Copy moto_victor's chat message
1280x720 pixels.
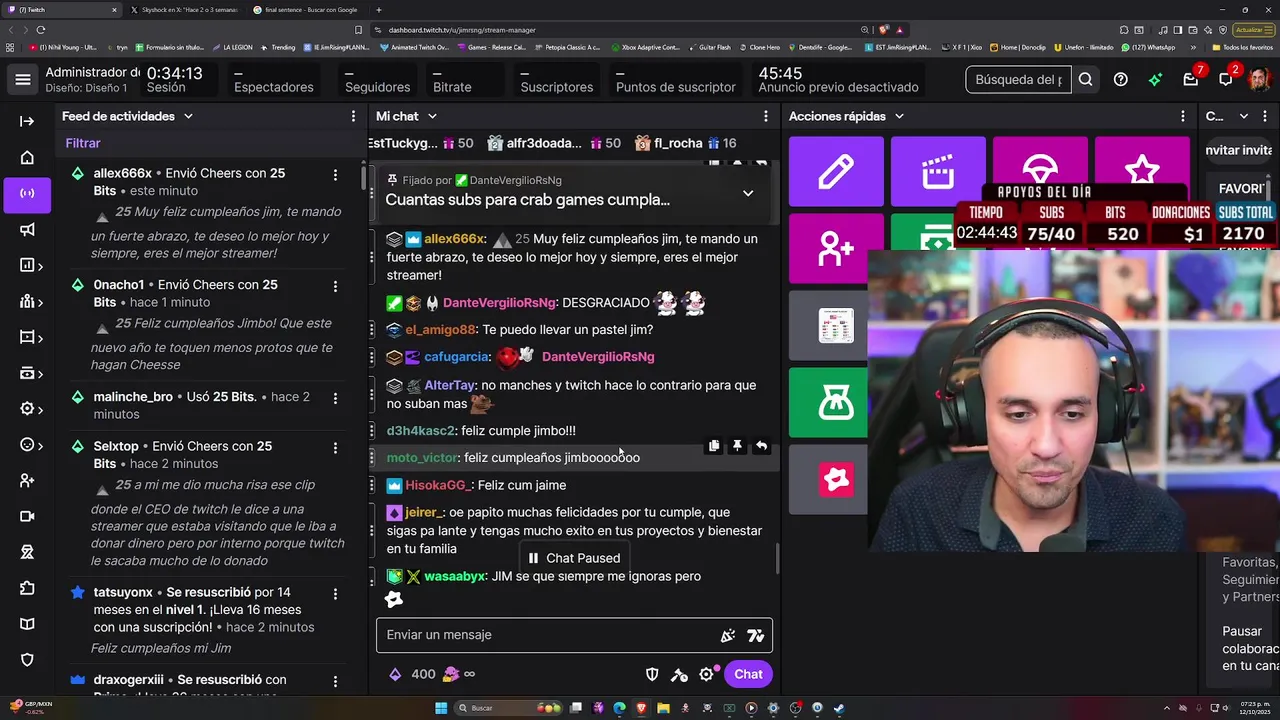[713, 446]
